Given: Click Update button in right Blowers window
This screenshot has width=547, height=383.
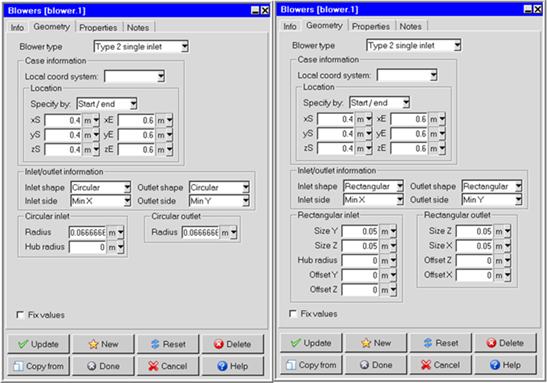Looking at the screenshot, I should coord(311,343).
